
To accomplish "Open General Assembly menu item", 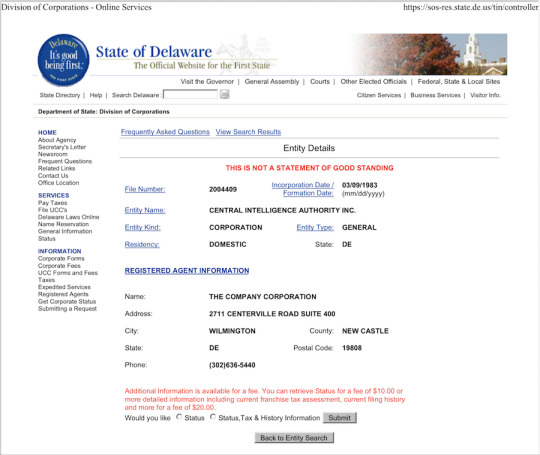I will coord(272,82).
